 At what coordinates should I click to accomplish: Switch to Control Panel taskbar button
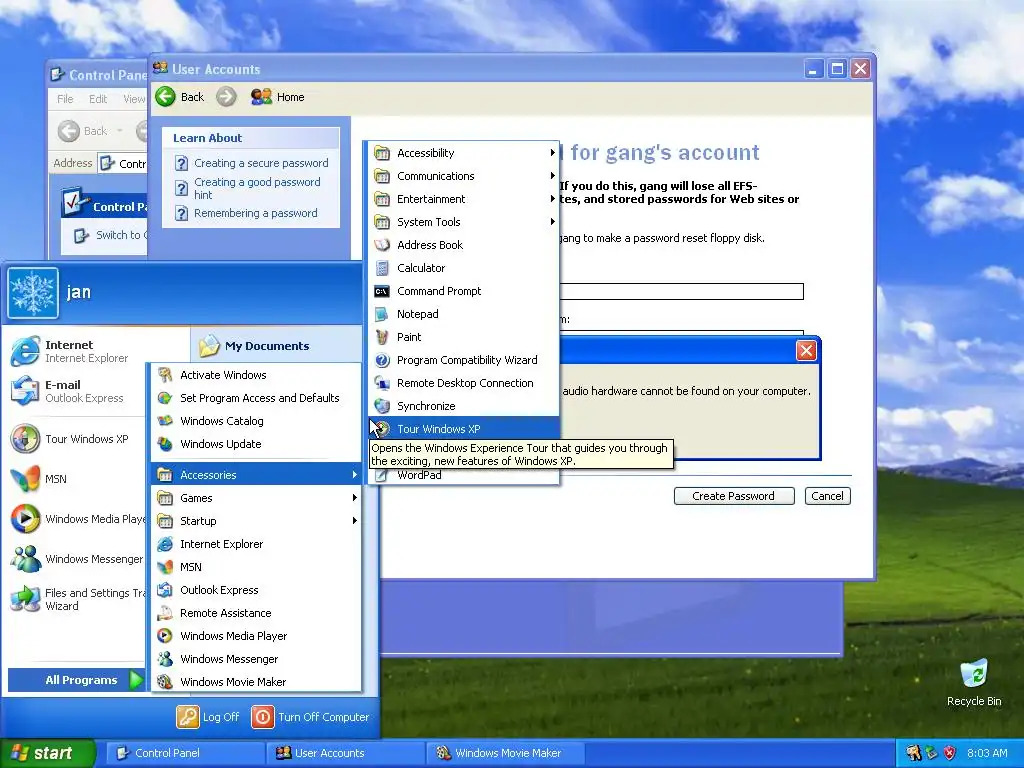[x=184, y=753]
